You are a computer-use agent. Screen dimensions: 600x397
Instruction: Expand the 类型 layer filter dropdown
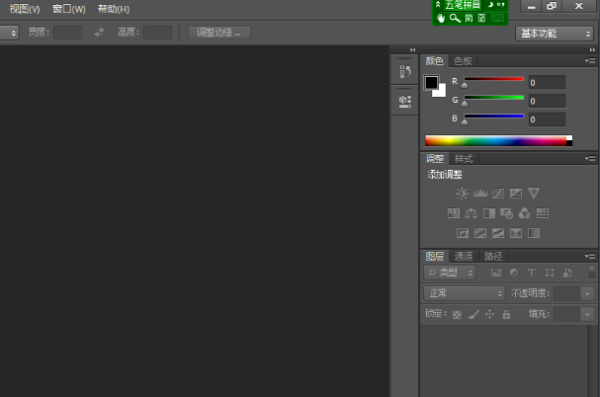coord(450,273)
